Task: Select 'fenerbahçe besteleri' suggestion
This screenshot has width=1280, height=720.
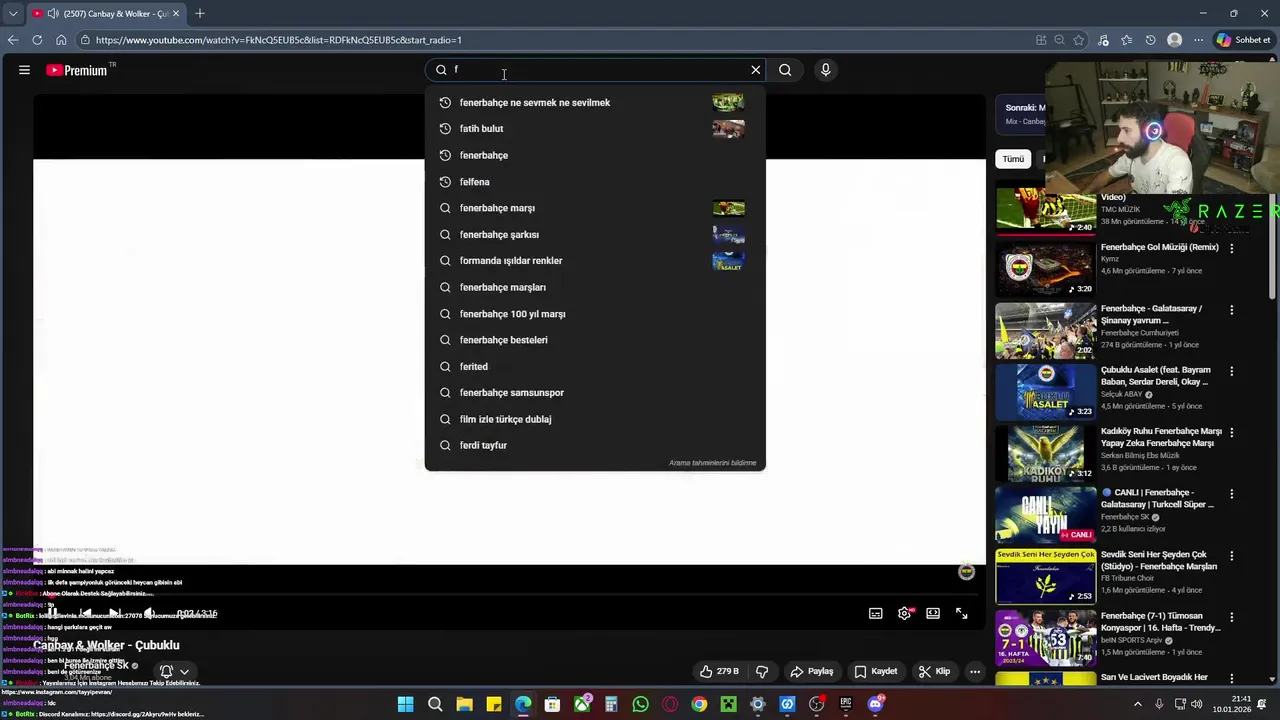Action: (595, 340)
